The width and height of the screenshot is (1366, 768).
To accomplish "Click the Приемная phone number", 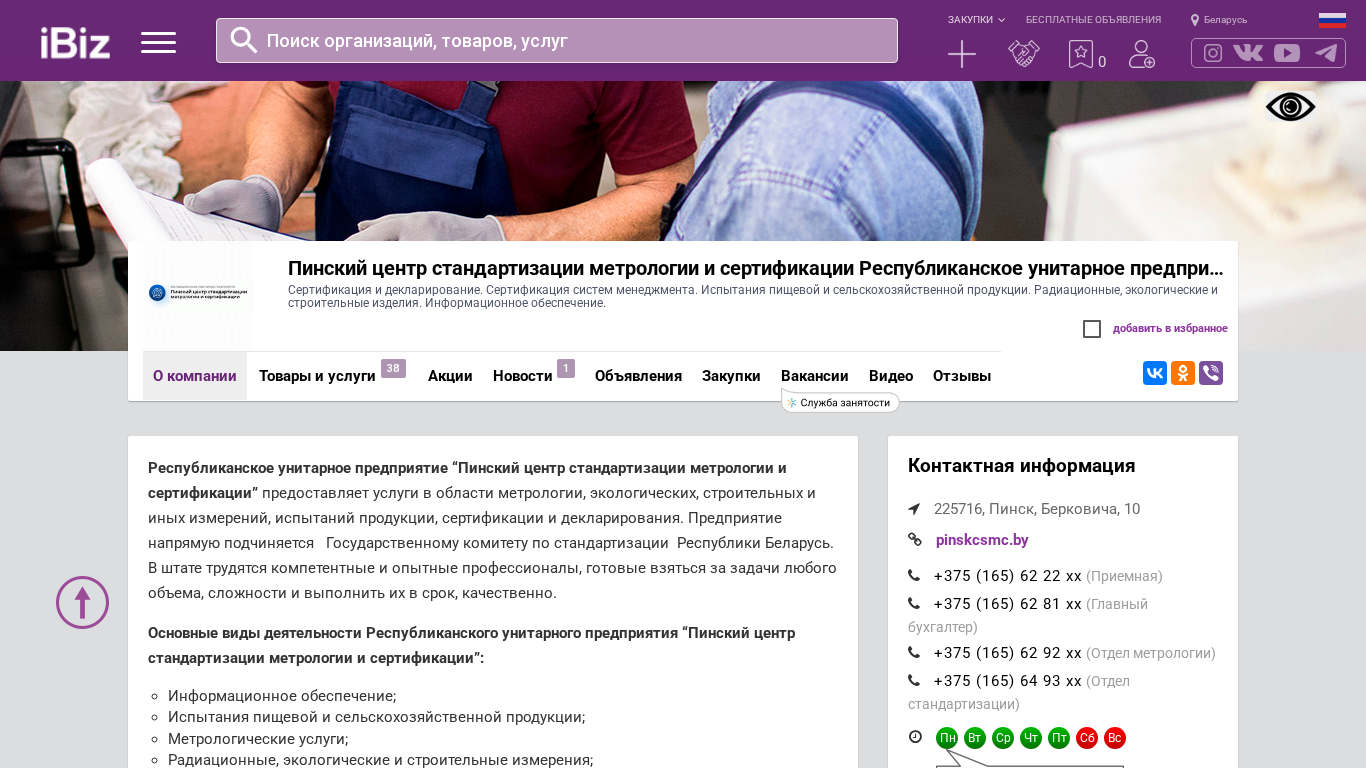I will [x=1008, y=576].
